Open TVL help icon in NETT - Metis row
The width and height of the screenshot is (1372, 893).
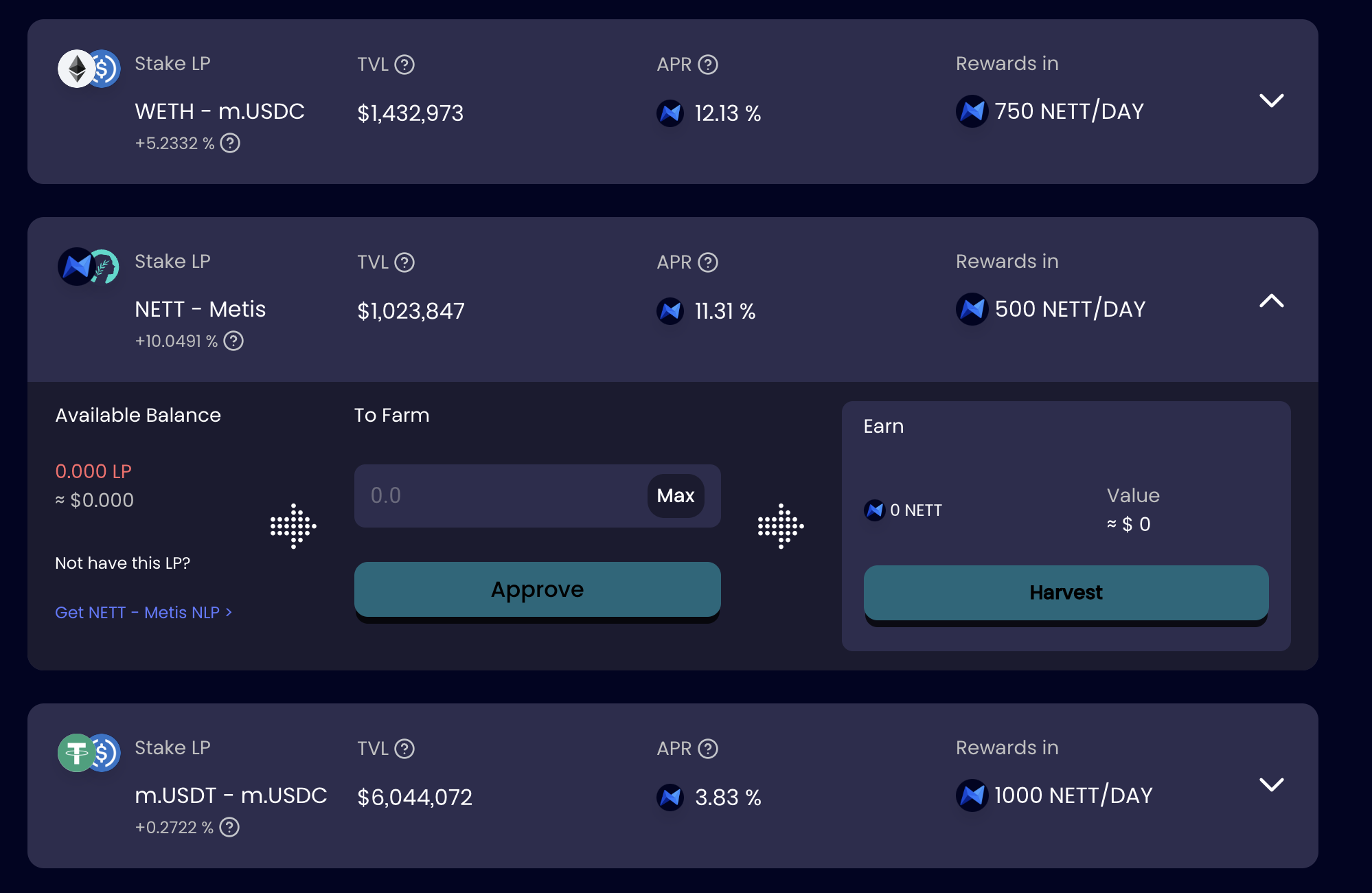point(405,262)
